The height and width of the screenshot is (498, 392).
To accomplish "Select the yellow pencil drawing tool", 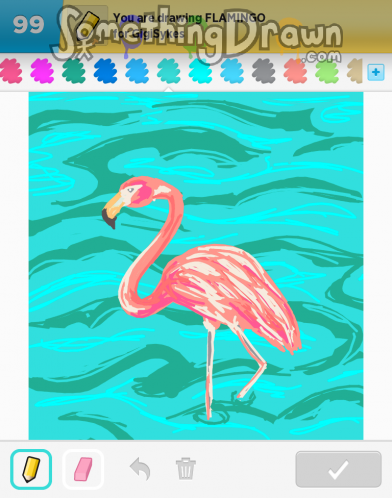I will click(x=31, y=469).
